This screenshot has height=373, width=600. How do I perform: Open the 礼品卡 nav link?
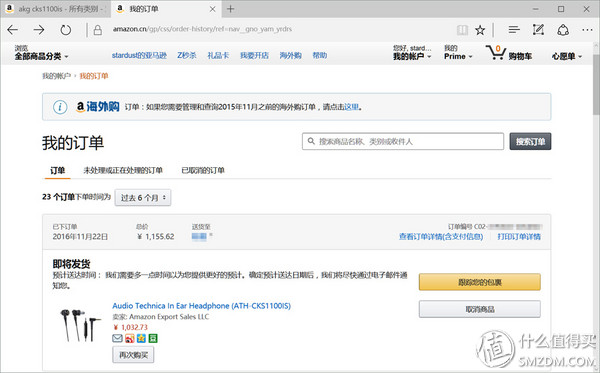pyautogui.click(x=218, y=55)
